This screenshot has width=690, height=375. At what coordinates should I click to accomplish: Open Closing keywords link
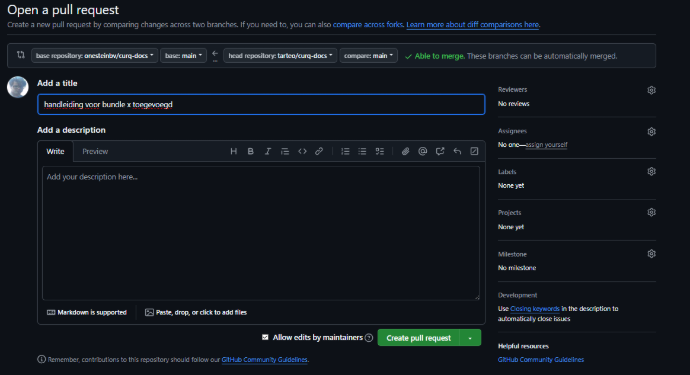click(535, 309)
